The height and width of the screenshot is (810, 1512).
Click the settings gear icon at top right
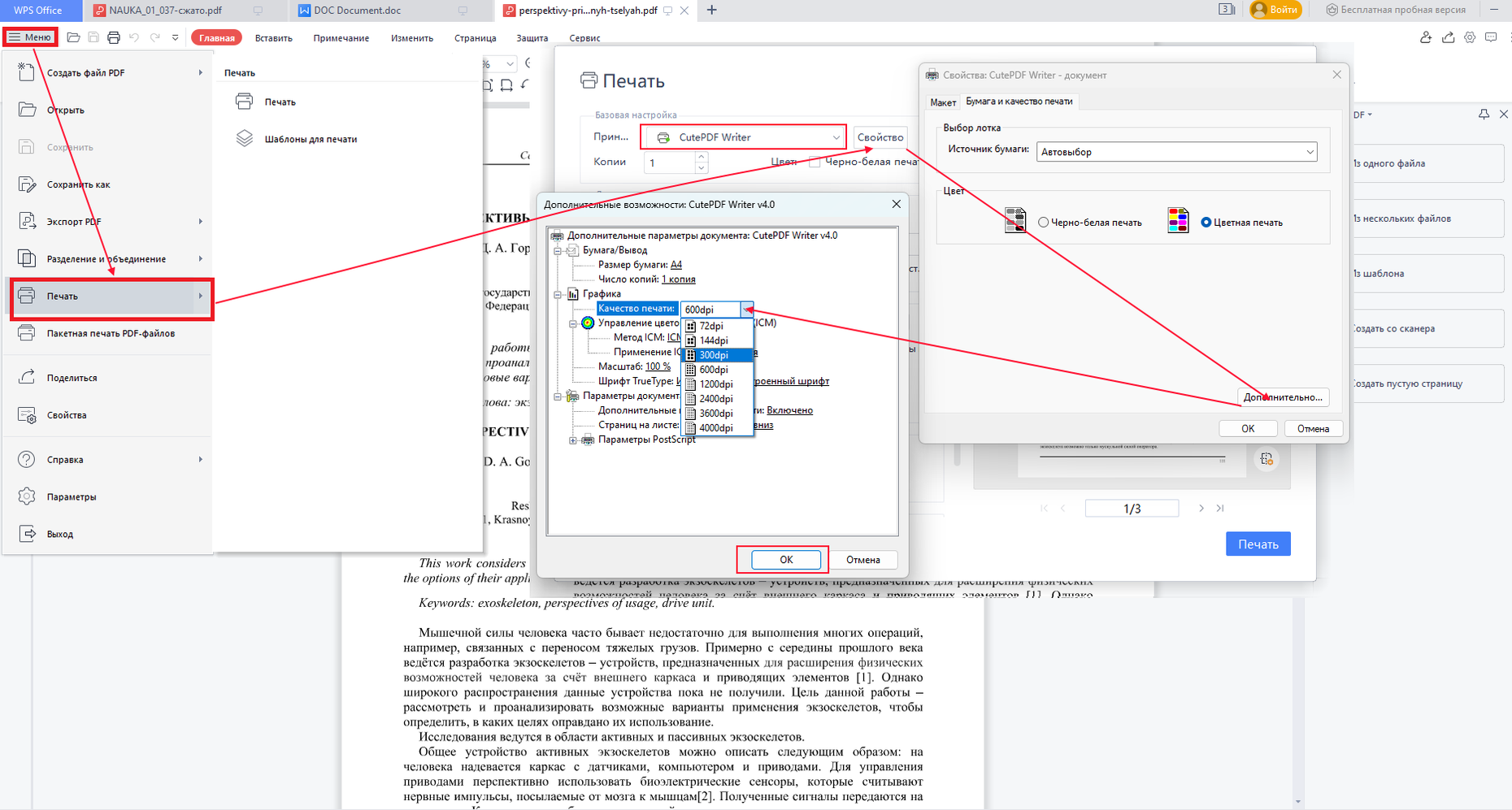(1470, 37)
